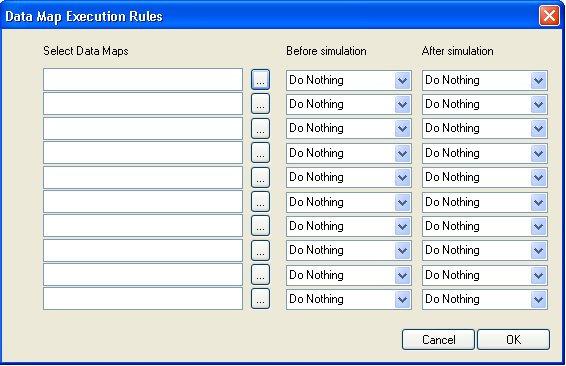Screen dimensions: 566x366
Task: Expand third row After simulation dropdown
Action: tap(539, 128)
